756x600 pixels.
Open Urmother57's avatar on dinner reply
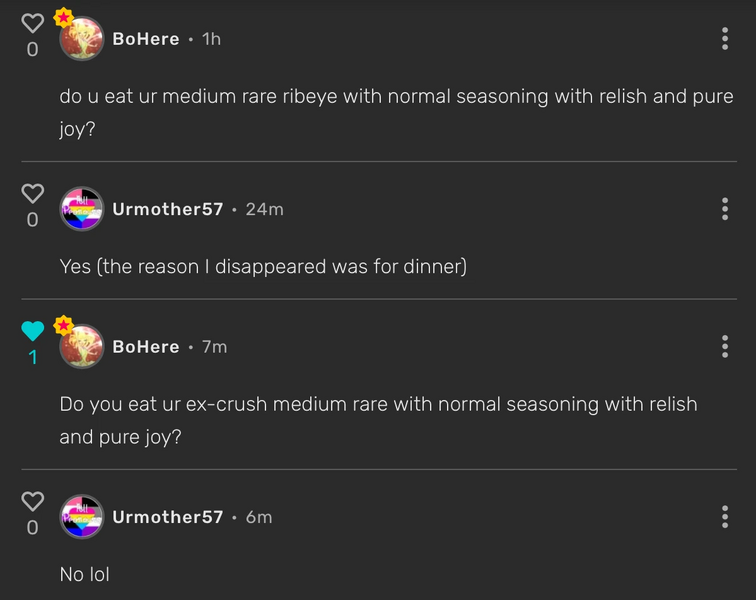click(x=82, y=209)
